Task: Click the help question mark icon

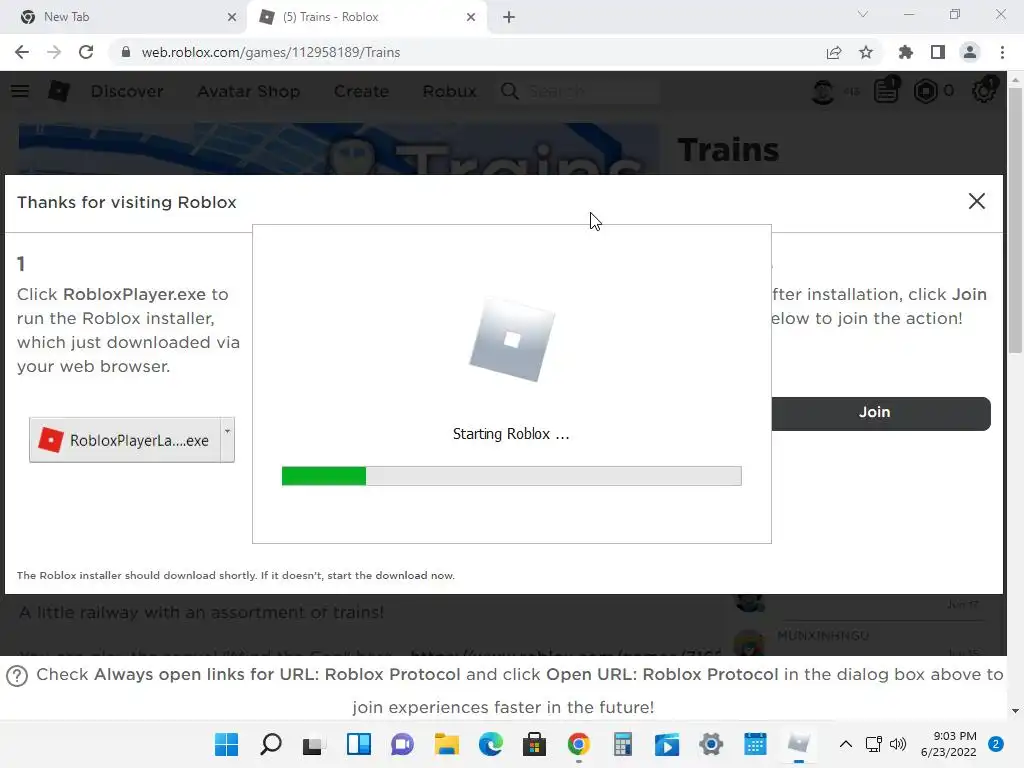Action: pyautogui.click(x=17, y=676)
